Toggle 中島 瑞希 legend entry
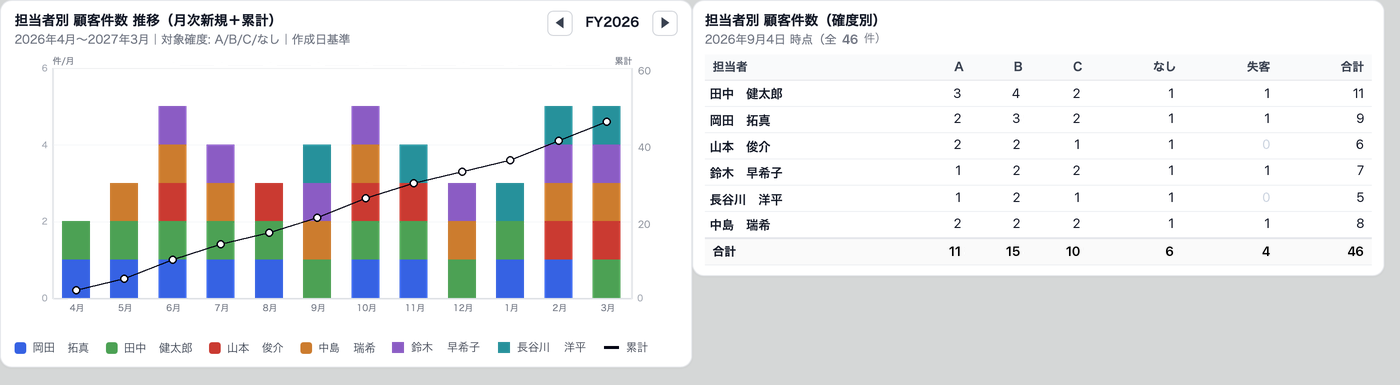The height and width of the screenshot is (385, 1400). tap(338, 348)
